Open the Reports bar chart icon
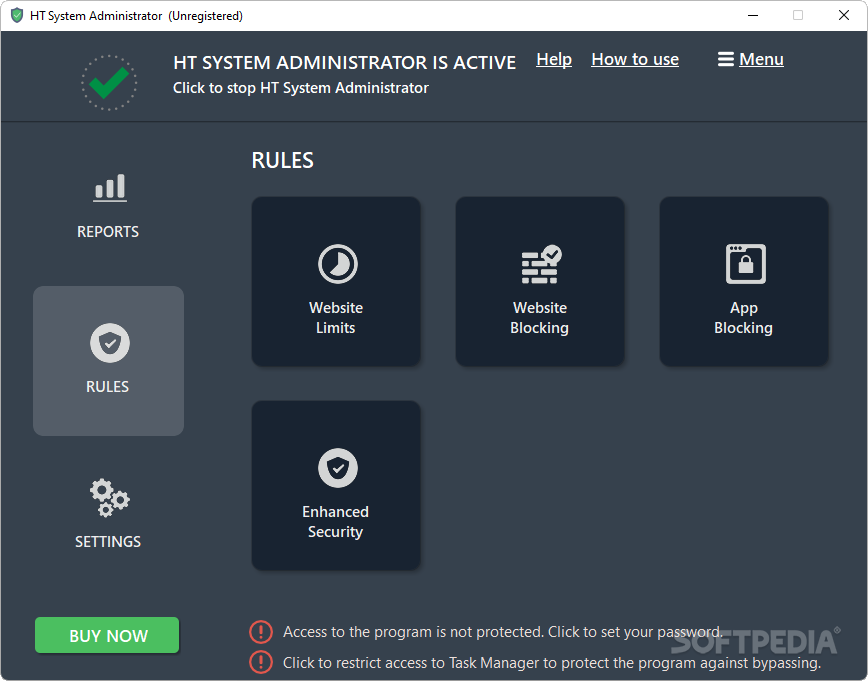This screenshot has width=868, height=681. coord(110,188)
